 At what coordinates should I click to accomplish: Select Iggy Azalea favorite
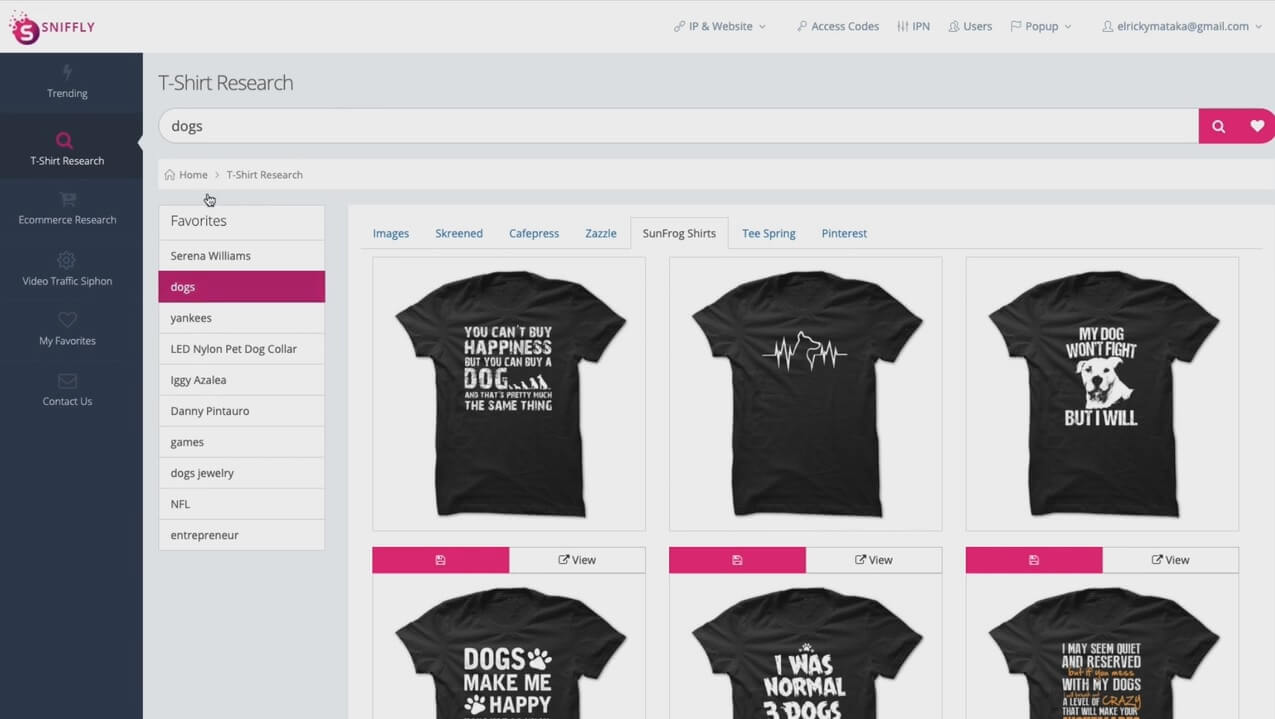(241, 380)
